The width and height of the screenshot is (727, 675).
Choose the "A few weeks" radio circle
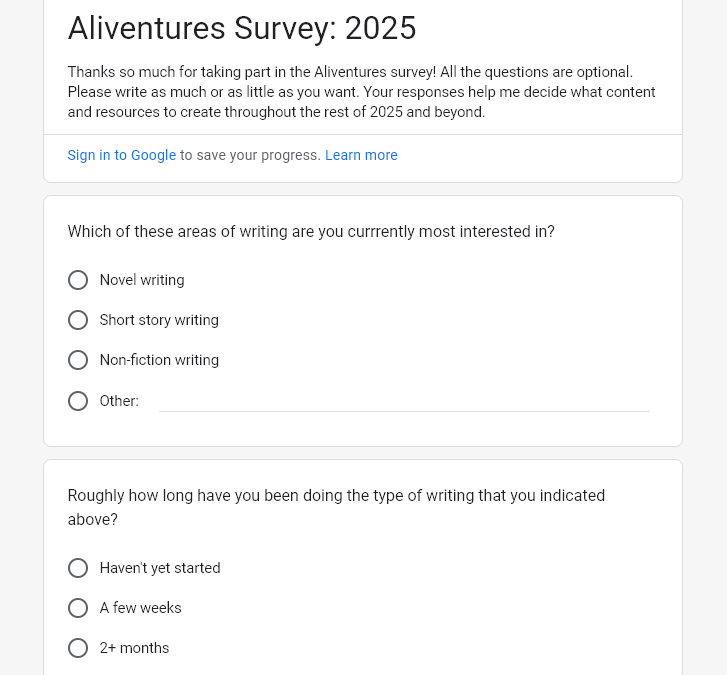[78, 608]
